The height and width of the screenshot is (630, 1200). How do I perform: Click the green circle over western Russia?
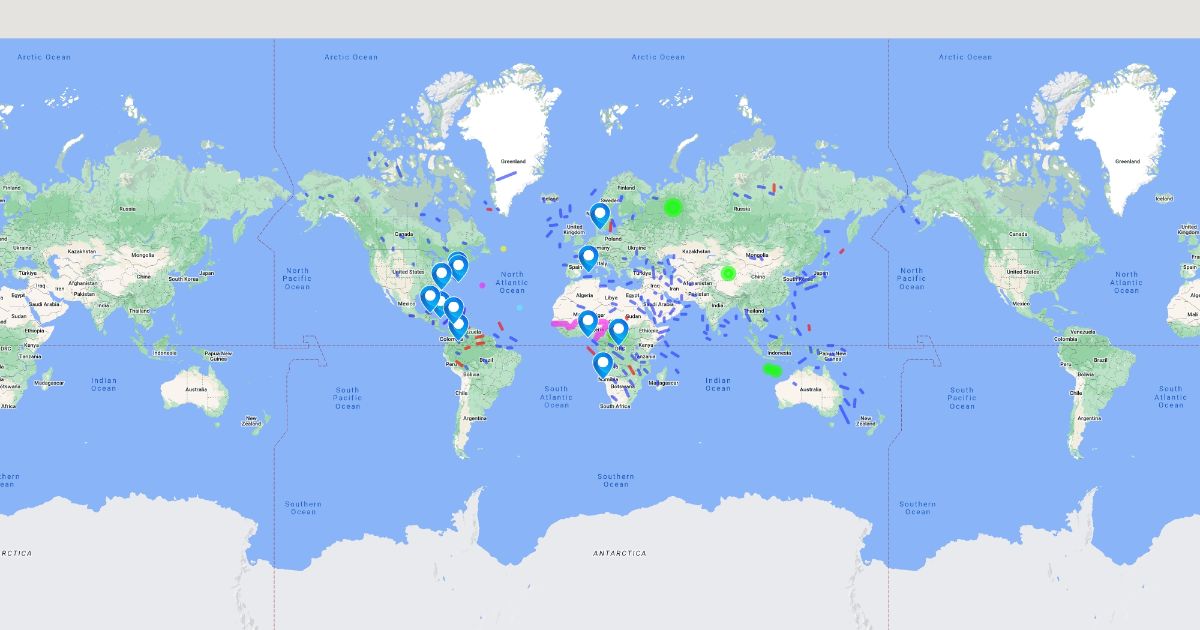pyautogui.click(x=673, y=207)
